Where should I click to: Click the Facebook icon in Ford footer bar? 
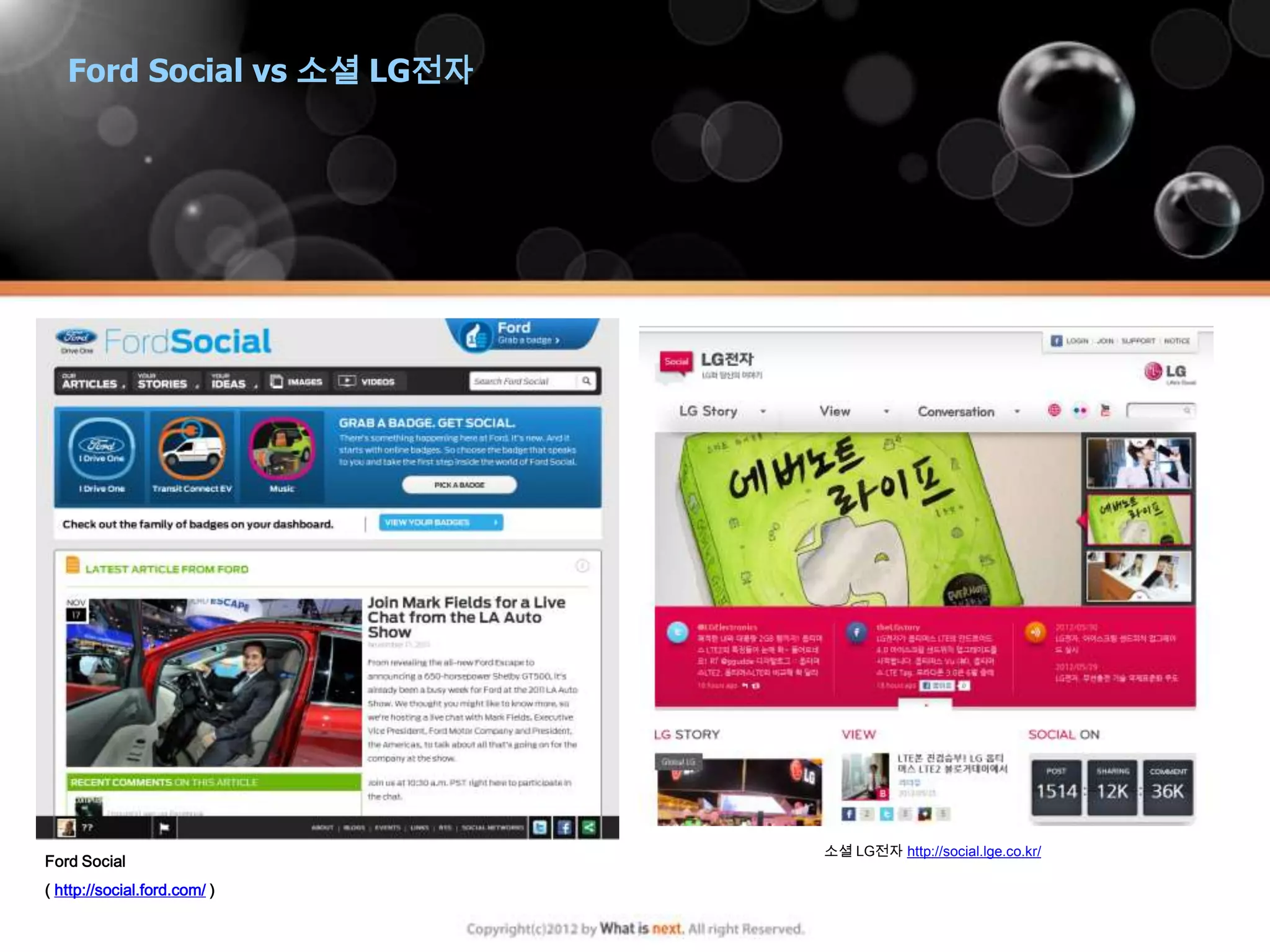564,827
